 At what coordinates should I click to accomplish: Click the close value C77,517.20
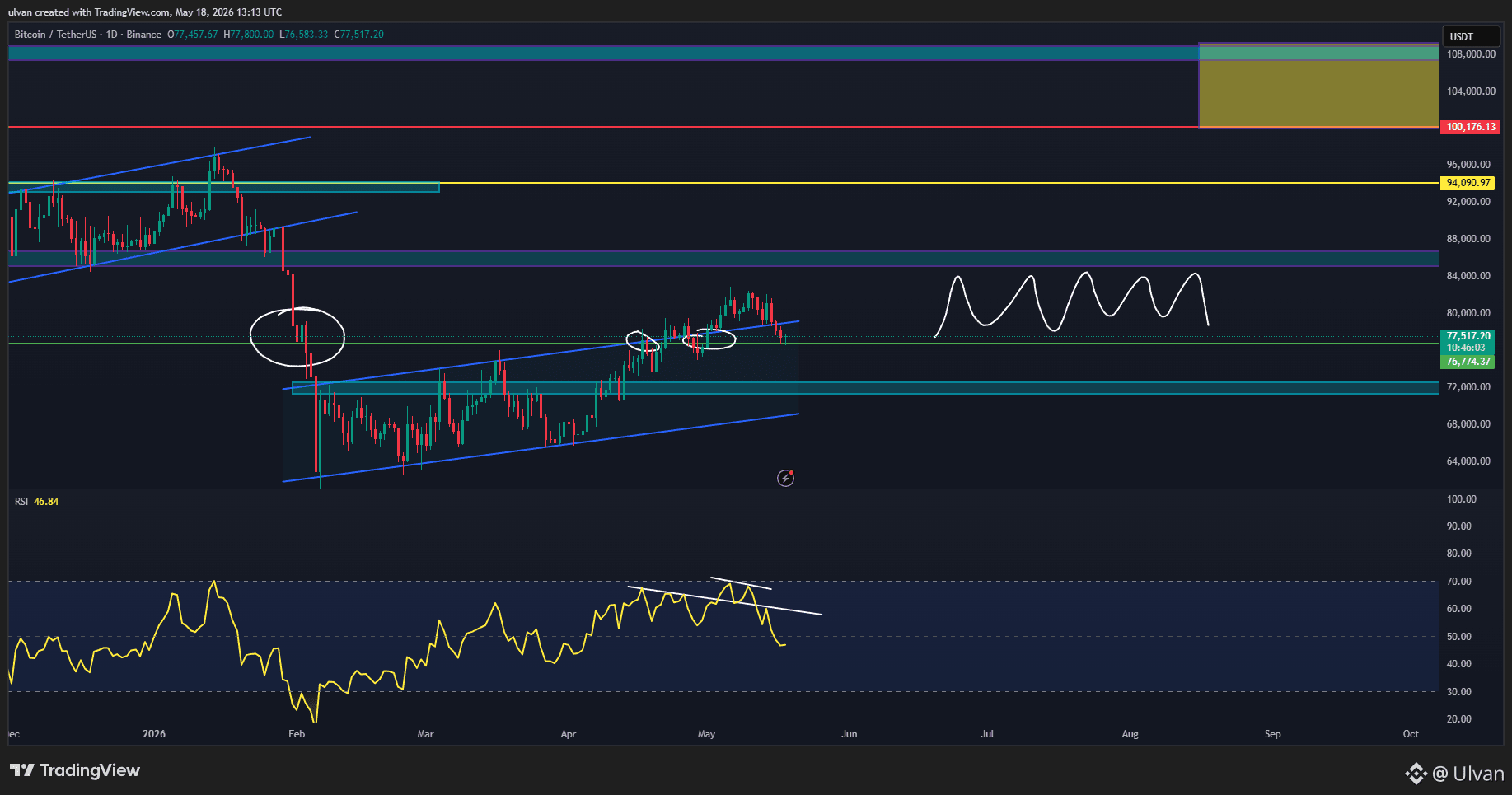pyautogui.click(x=359, y=35)
